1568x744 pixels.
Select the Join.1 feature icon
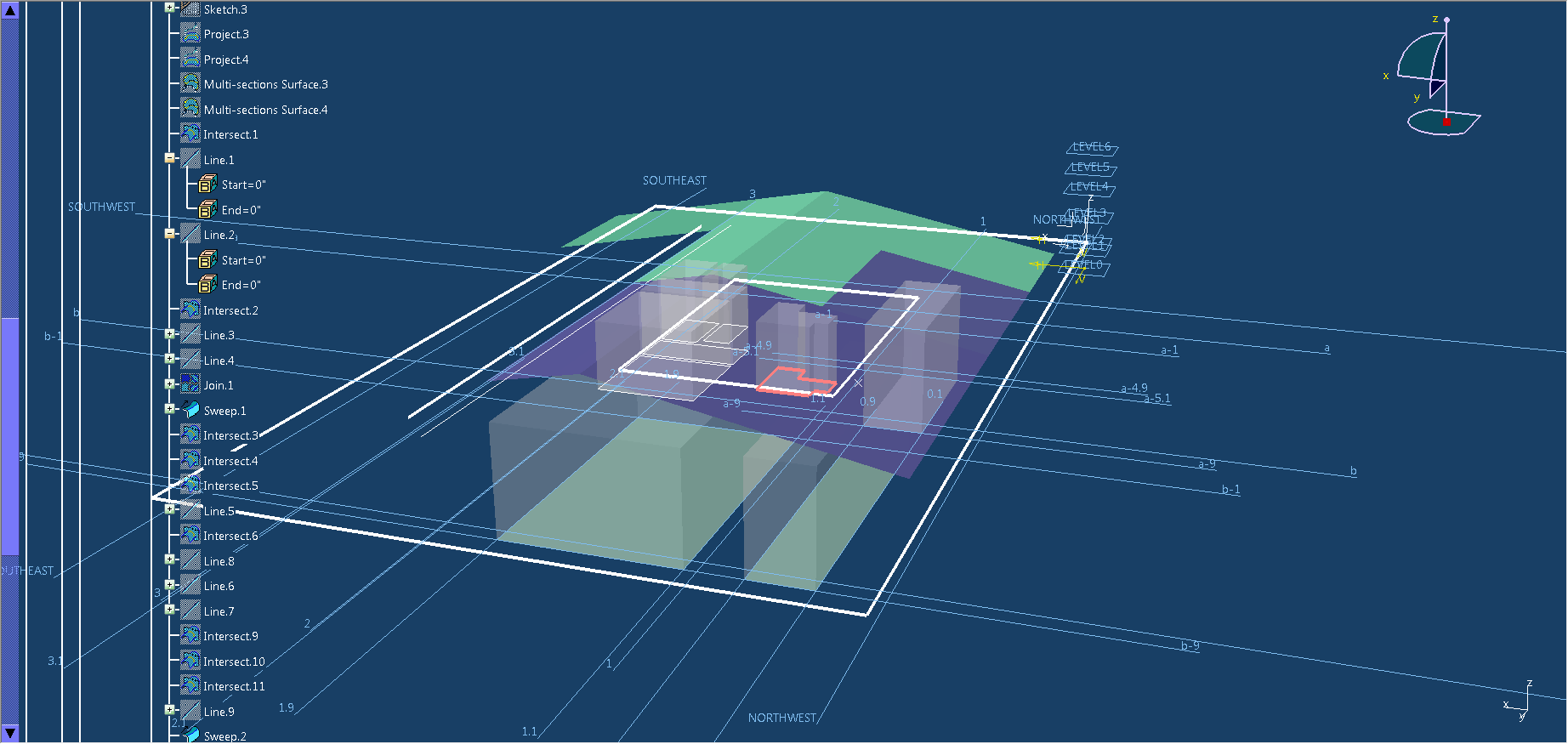tap(190, 385)
